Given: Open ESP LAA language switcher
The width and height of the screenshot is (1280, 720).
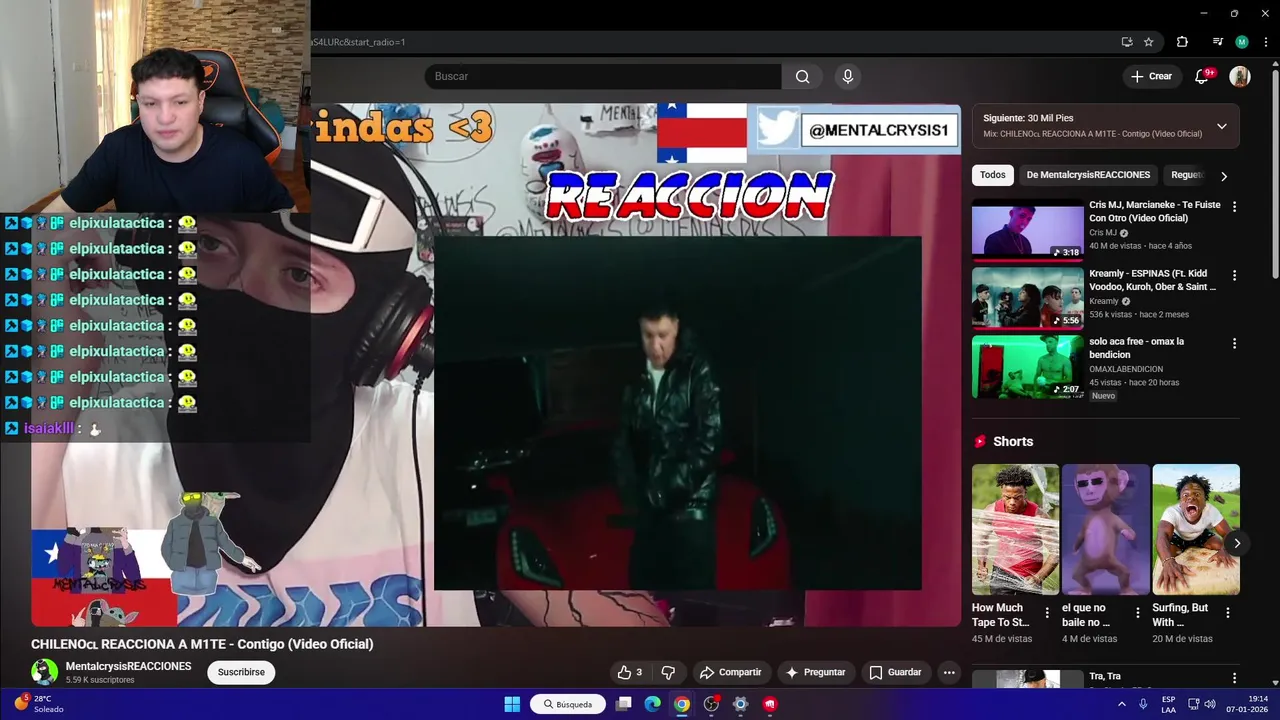Looking at the screenshot, I should point(1168,704).
